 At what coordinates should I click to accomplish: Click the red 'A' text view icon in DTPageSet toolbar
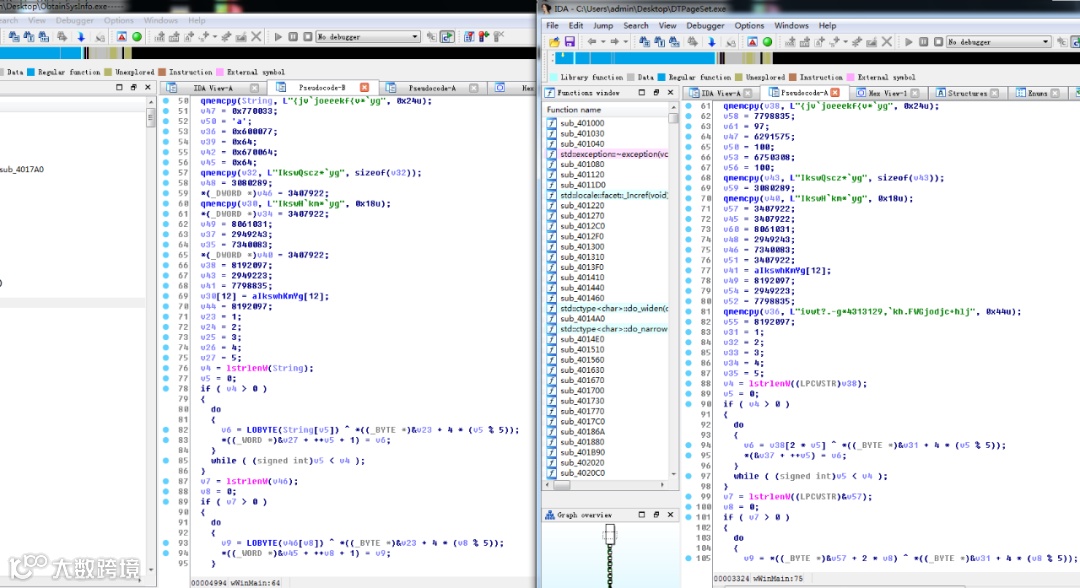click(752, 42)
